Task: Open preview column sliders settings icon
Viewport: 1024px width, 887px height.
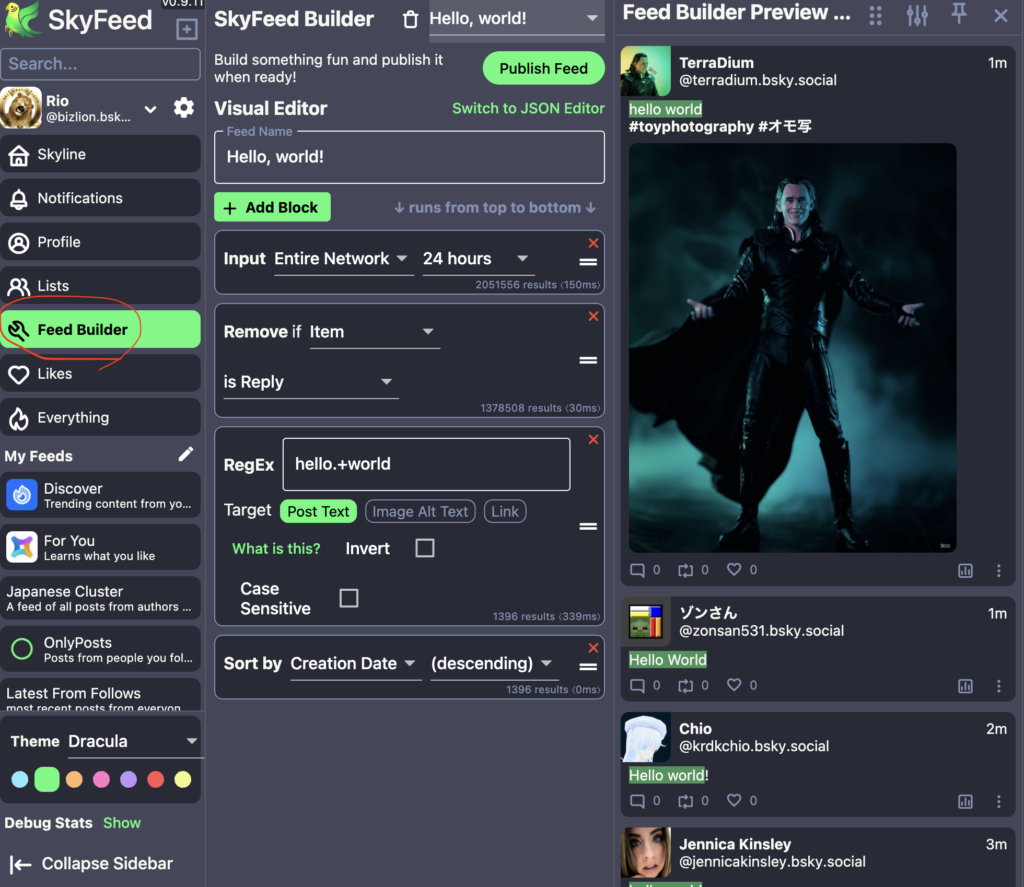Action: coord(917,15)
